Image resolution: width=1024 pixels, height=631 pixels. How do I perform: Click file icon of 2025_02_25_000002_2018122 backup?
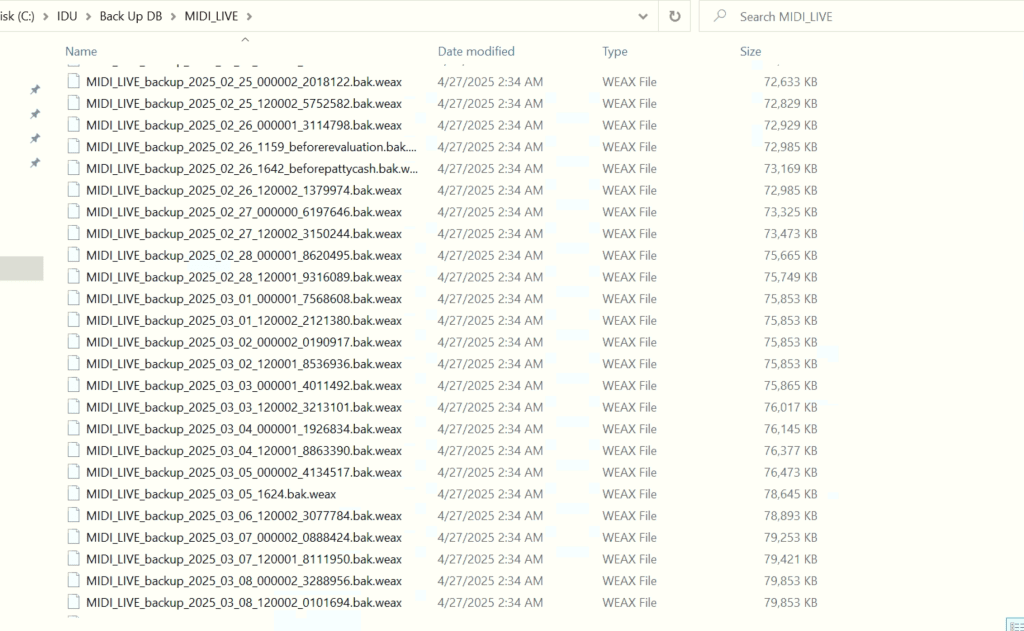(74, 82)
